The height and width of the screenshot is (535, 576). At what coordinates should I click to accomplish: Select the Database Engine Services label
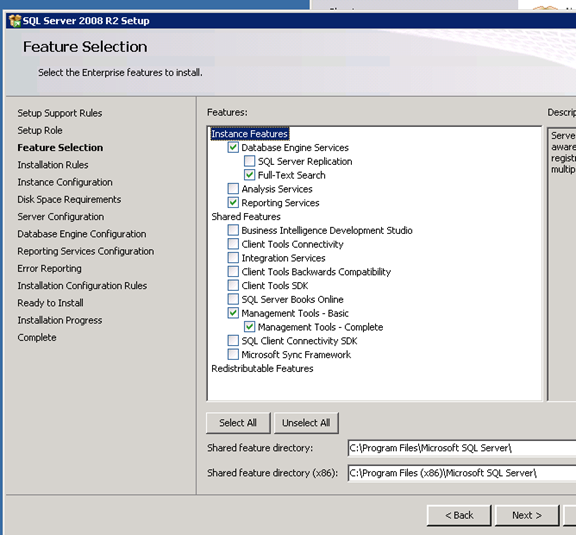(x=295, y=148)
